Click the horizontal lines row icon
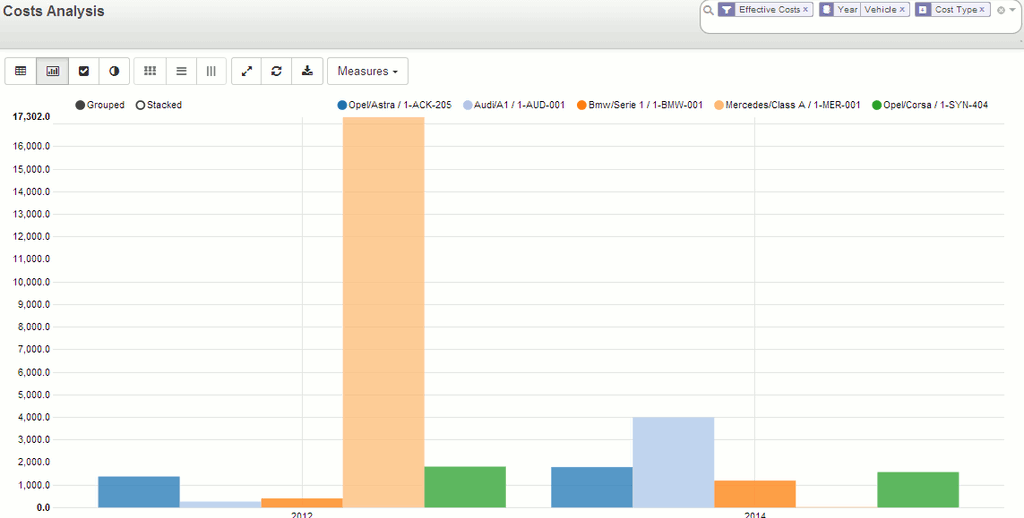The image size is (1024, 518). point(181,71)
